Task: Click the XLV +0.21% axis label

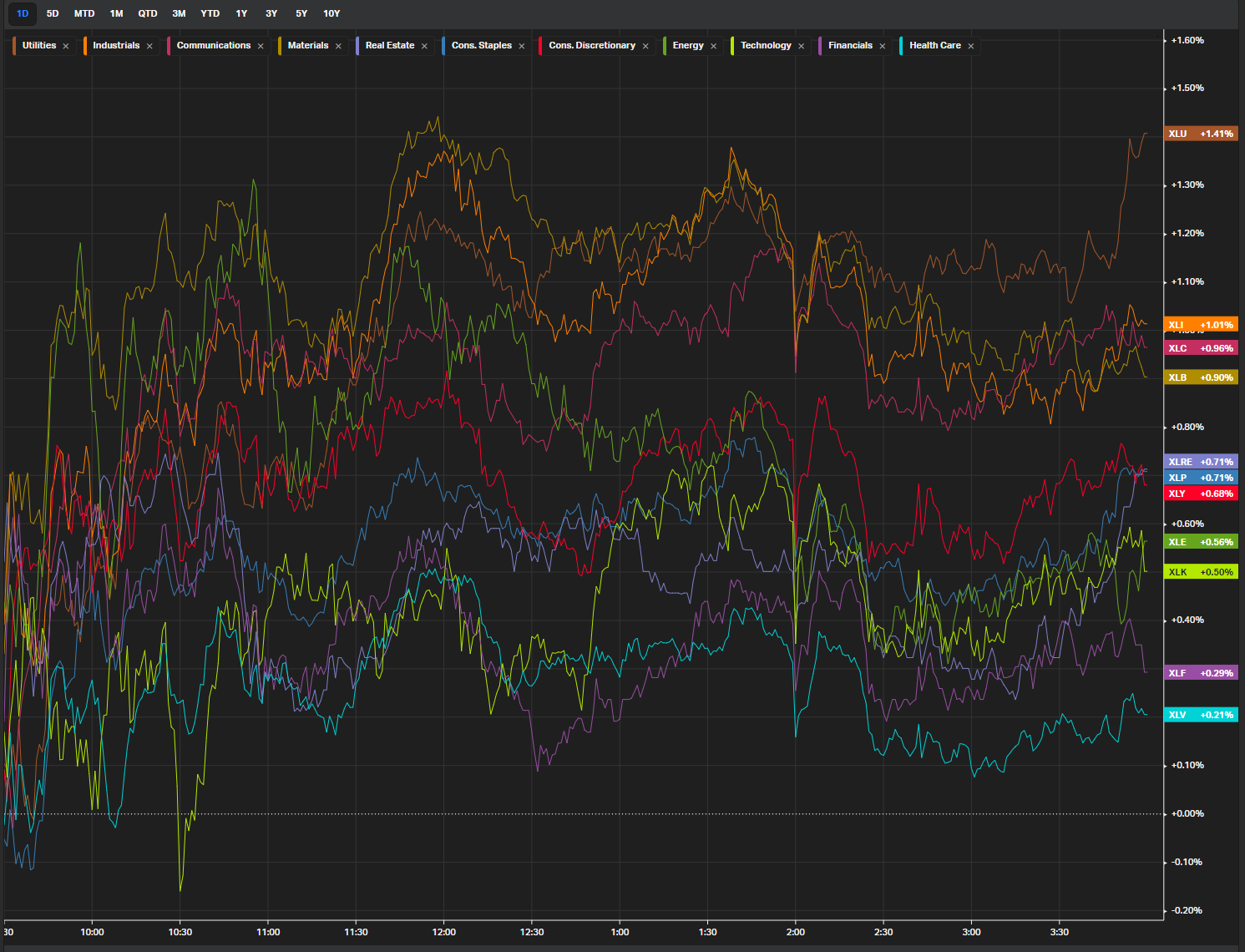Action: tap(1200, 715)
